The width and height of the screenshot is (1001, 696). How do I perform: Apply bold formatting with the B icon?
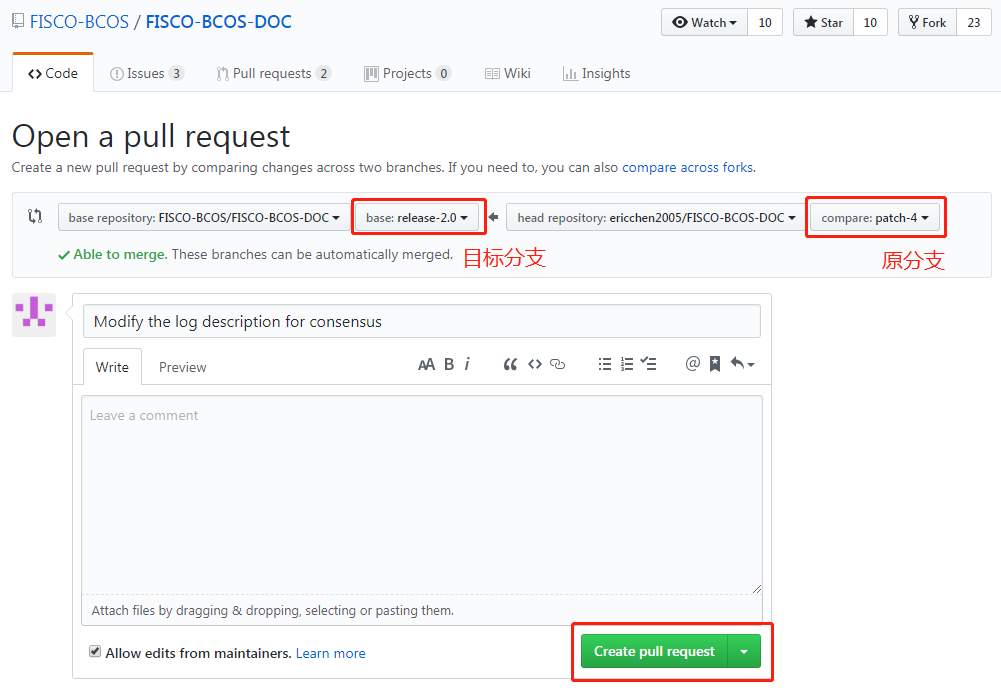pos(449,364)
